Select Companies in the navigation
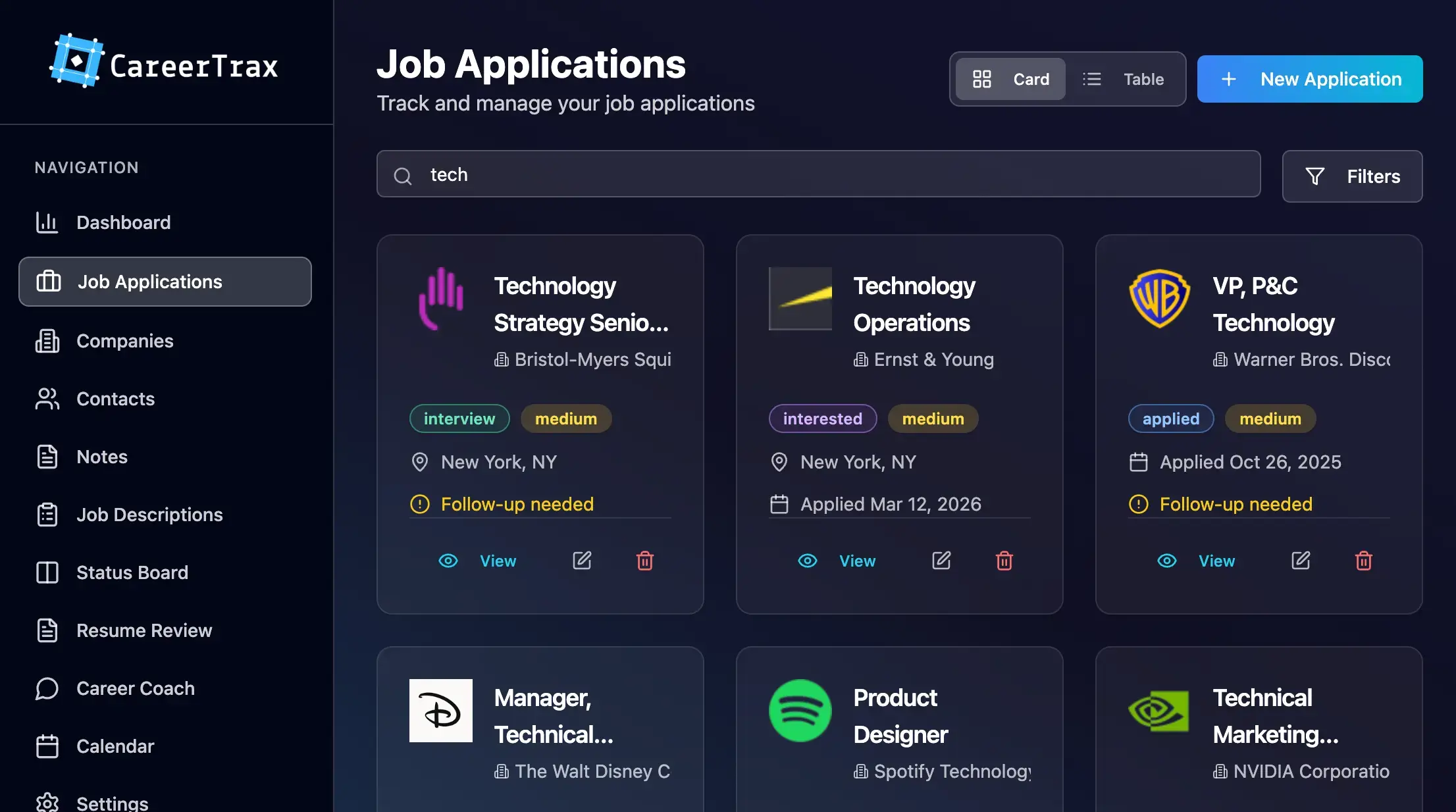 [124, 341]
